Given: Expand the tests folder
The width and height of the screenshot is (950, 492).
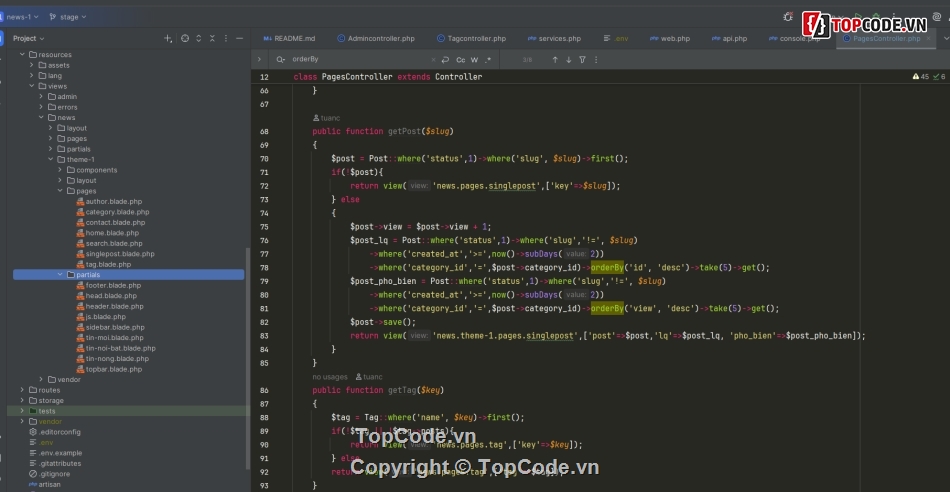Looking at the screenshot, I should click(x=22, y=411).
